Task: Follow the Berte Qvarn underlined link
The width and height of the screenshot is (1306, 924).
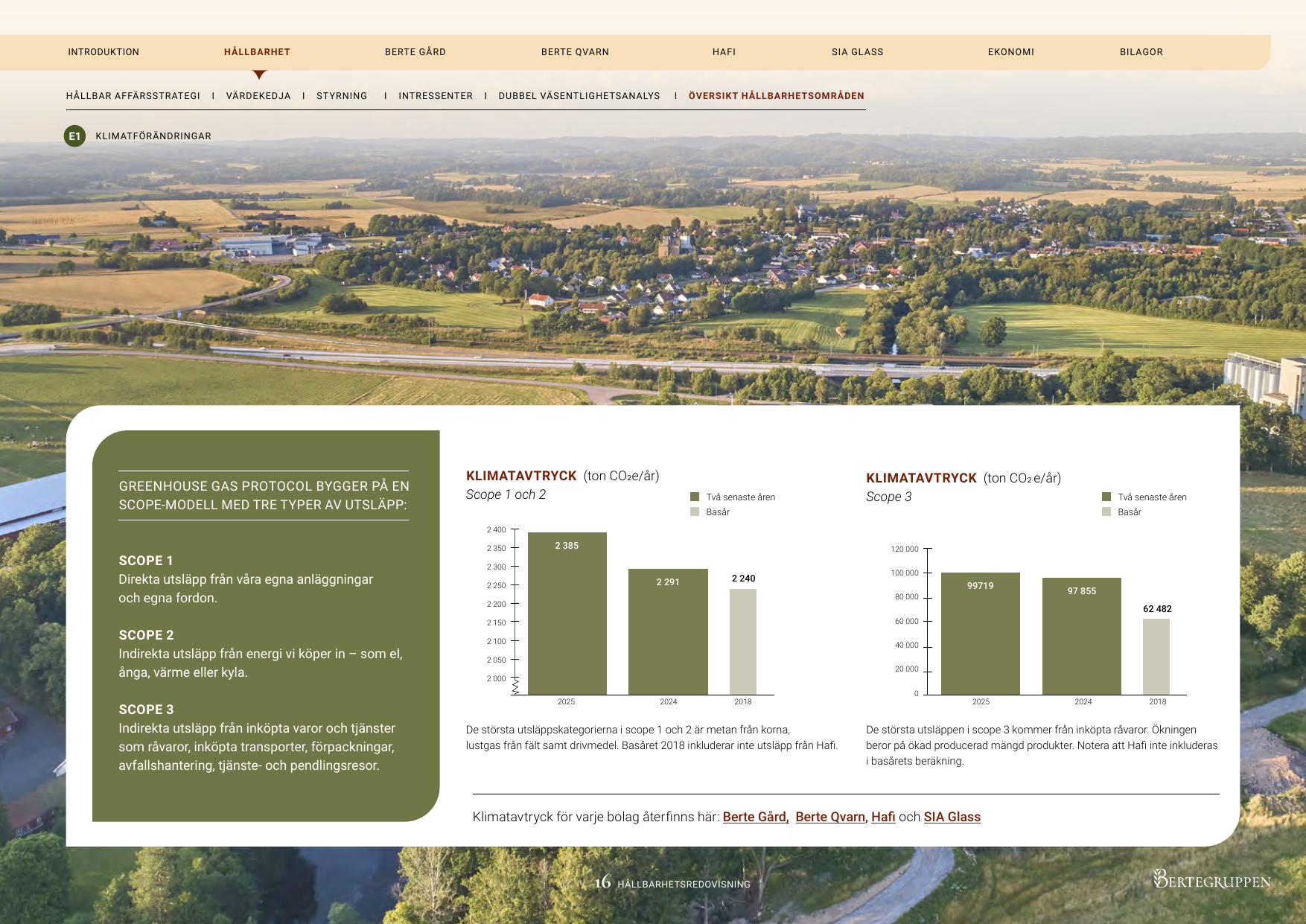Action: click(x=831, y=817)
